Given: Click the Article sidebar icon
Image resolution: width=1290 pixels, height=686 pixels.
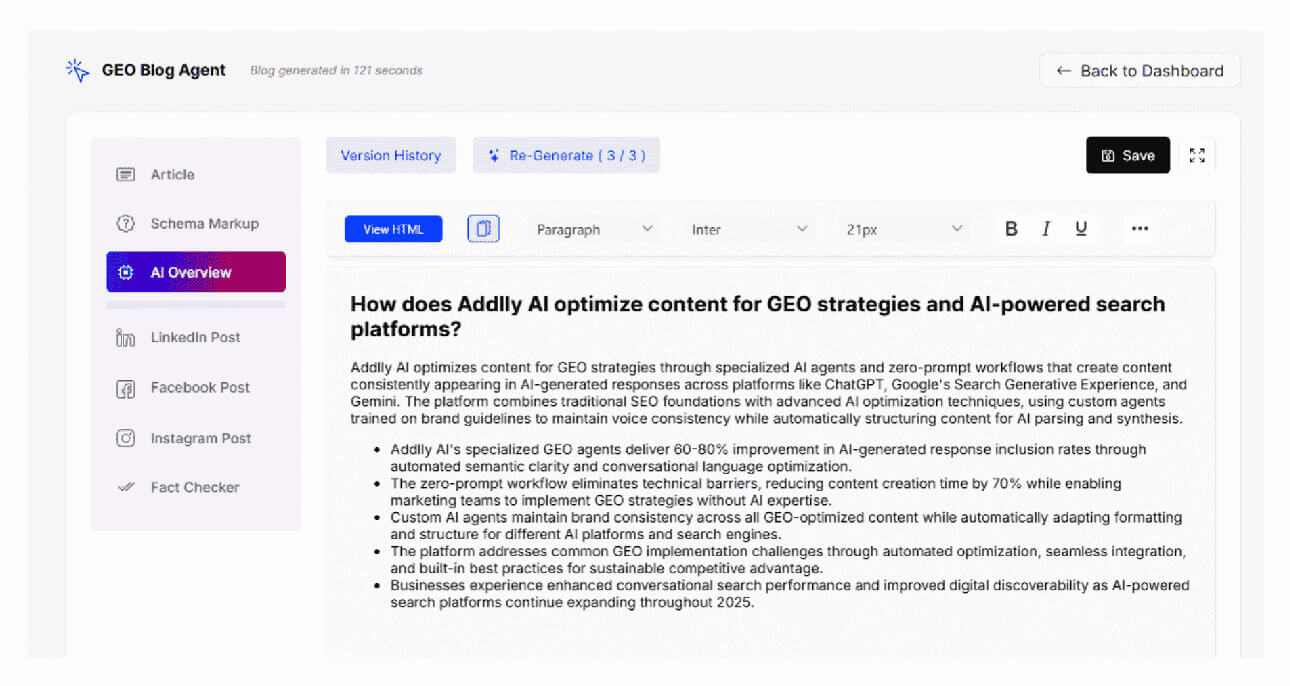Looking at the screenshot, I should pyautogui.click(x=125, y=174).
